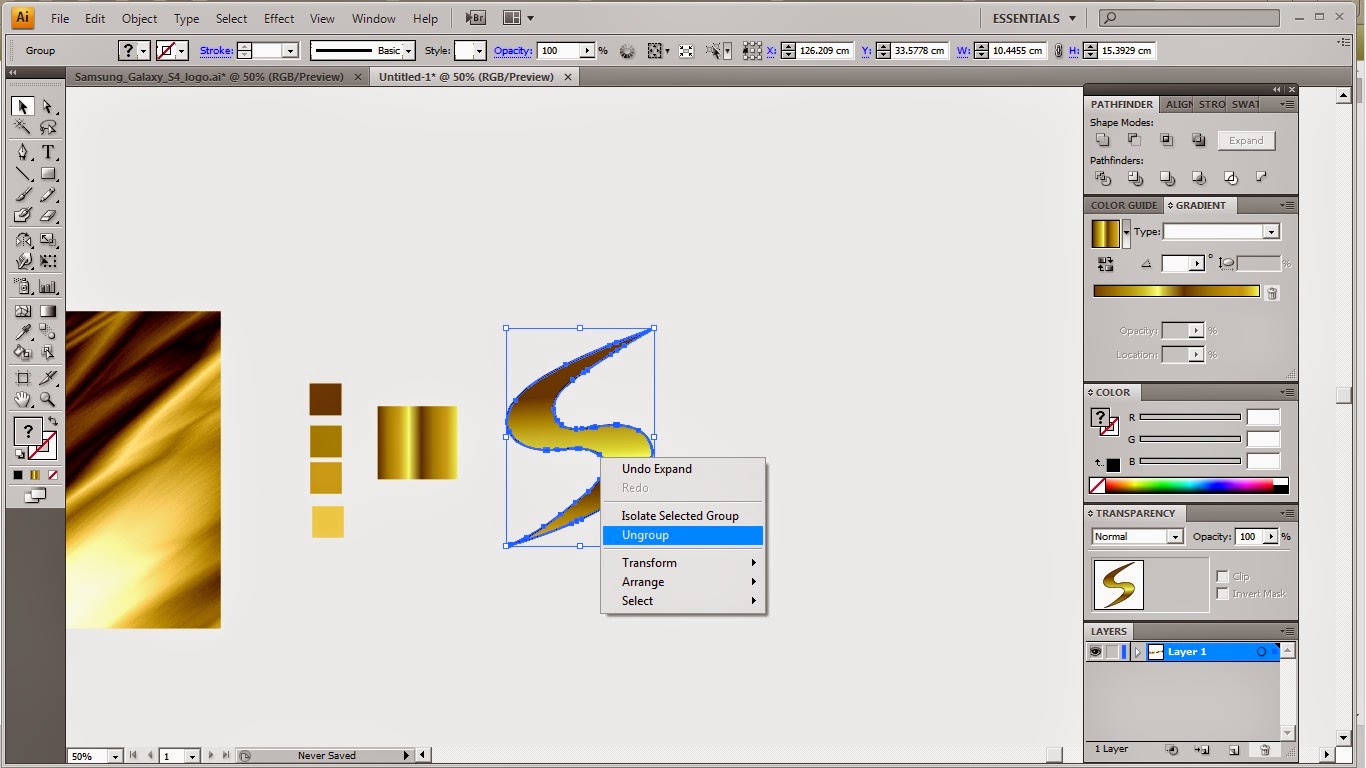1366x768 pixels.
Task: Set Gradient mode below fill box
Action: pyautogui.click(x=35, y=475)
